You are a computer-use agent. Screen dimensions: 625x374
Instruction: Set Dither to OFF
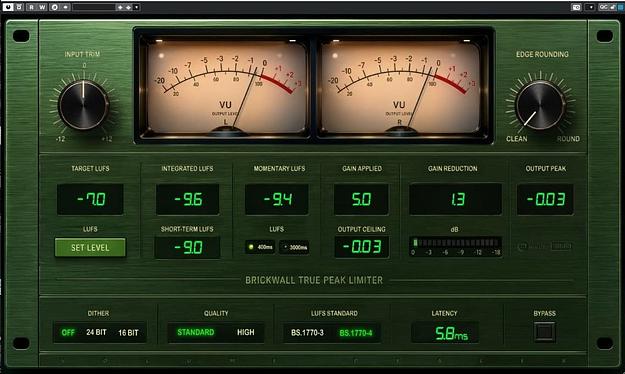click(x=68, y=333)
